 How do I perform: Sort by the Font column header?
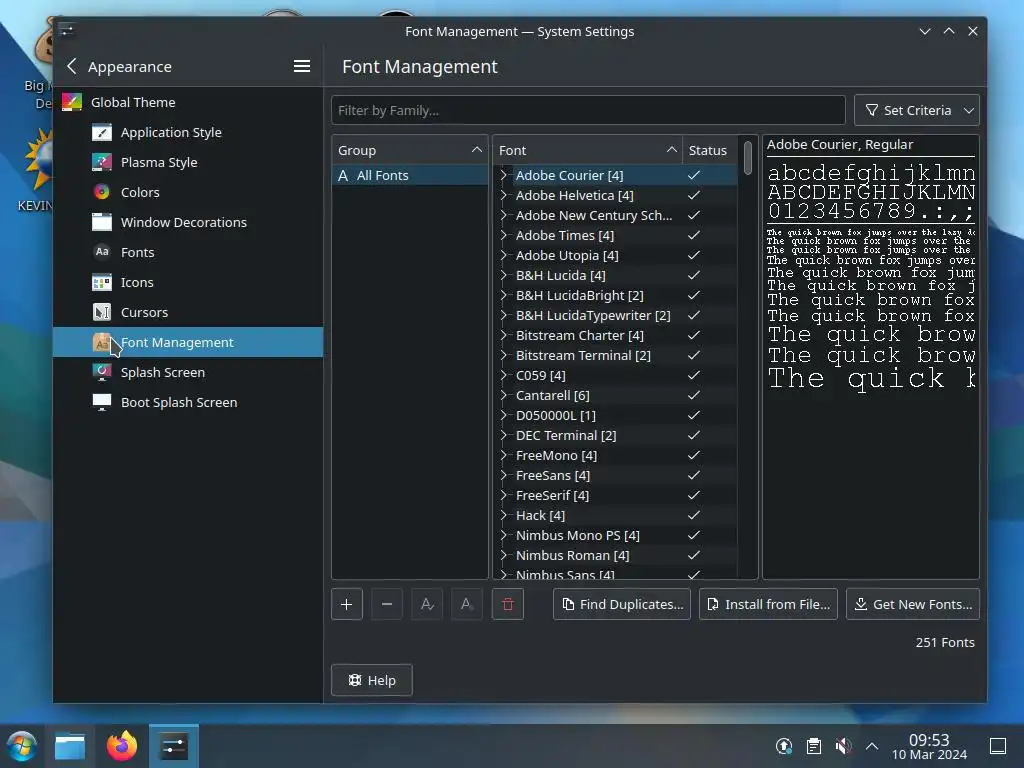[x=587, y=150]
